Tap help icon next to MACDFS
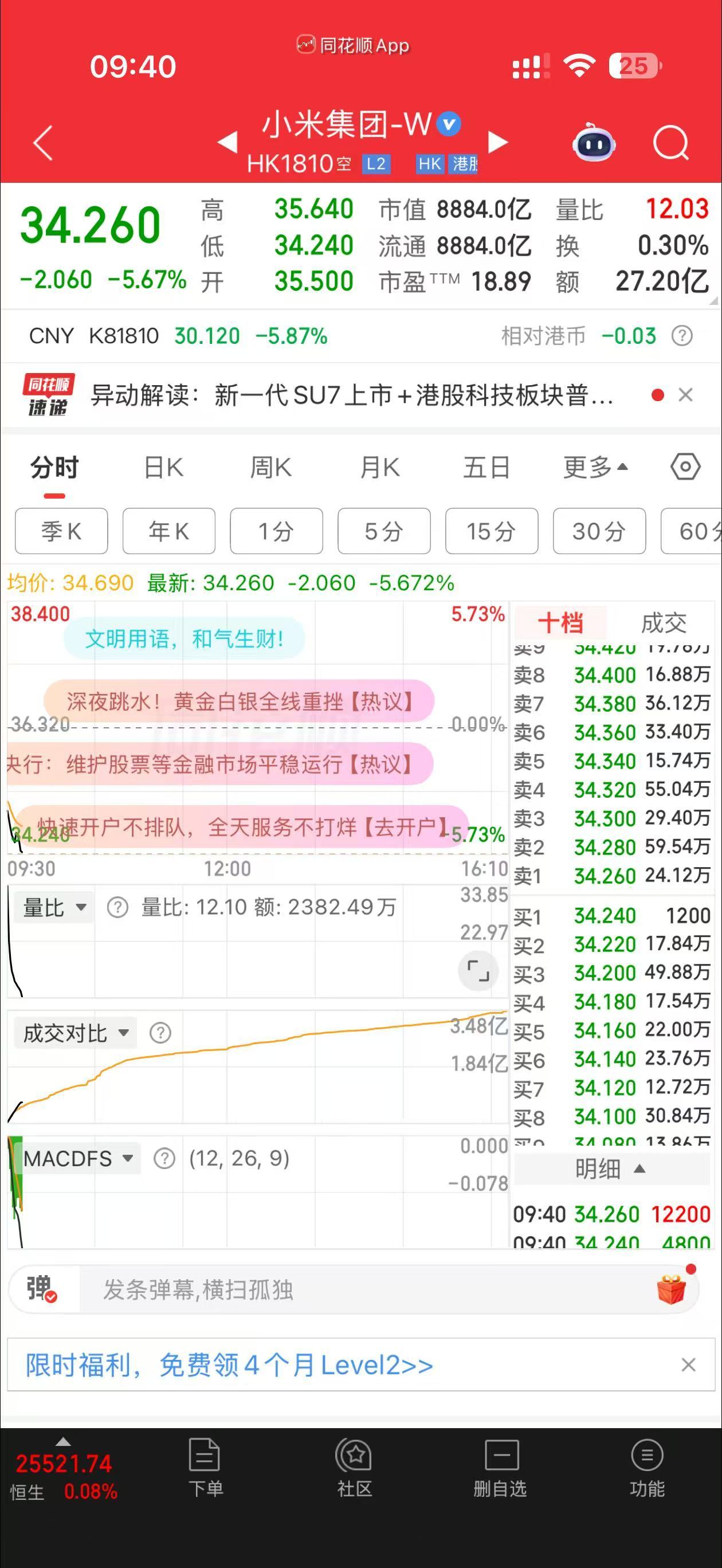722x1568 pixels. pyautogui.click(x=164, y=1158)
